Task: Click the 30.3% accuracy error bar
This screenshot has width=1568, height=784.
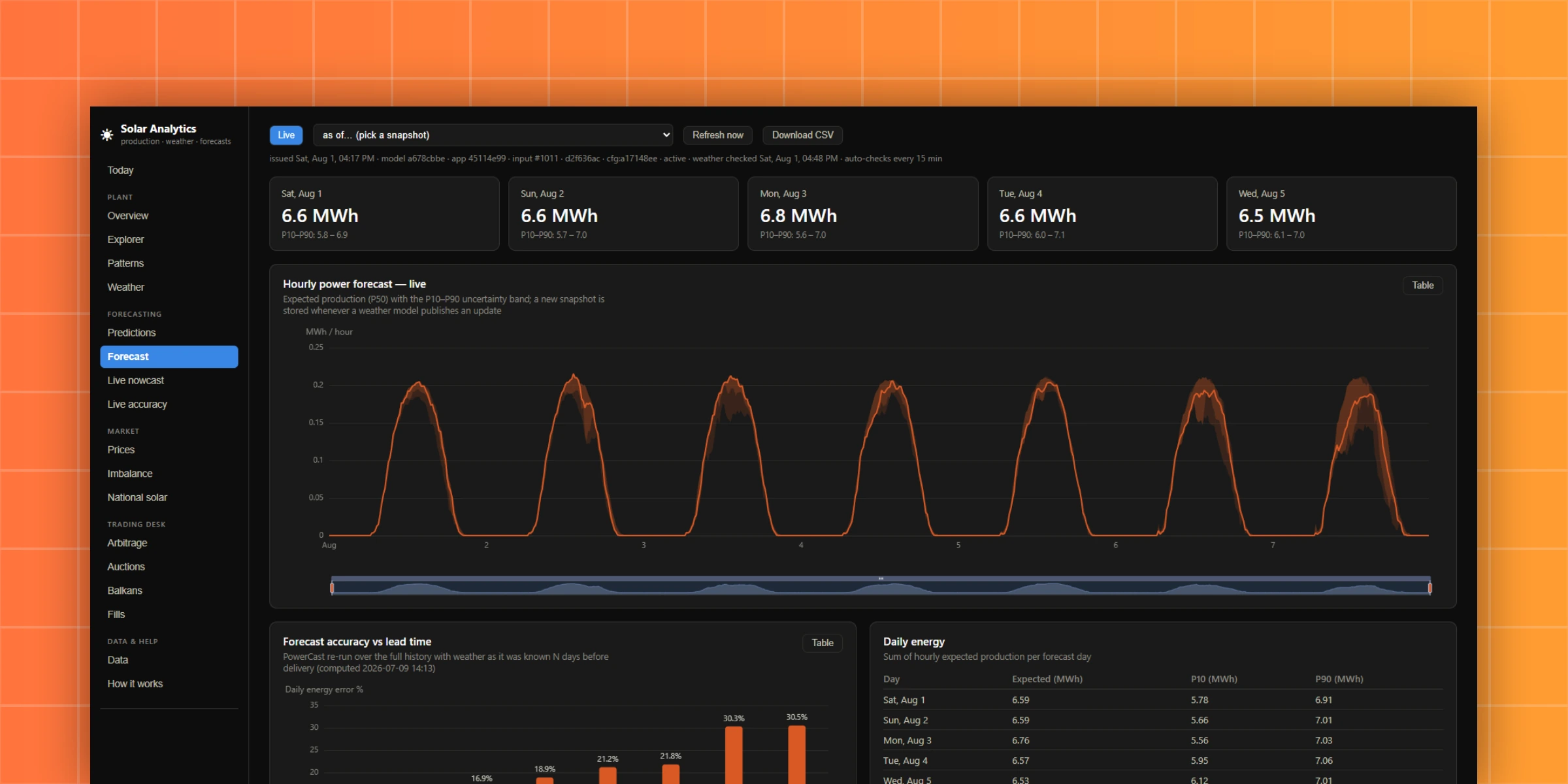Action: [x=734, y=755]
